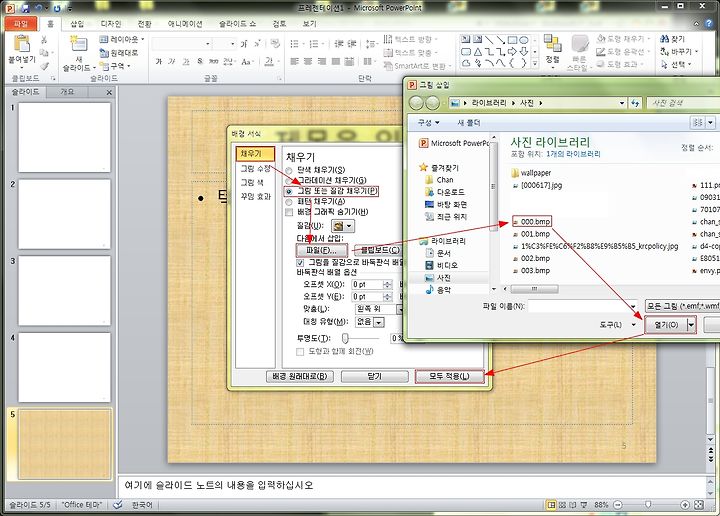Click the Clear Formatting eraser icon
The height and width of the screenshot is (516, 720).
point(275,44)
